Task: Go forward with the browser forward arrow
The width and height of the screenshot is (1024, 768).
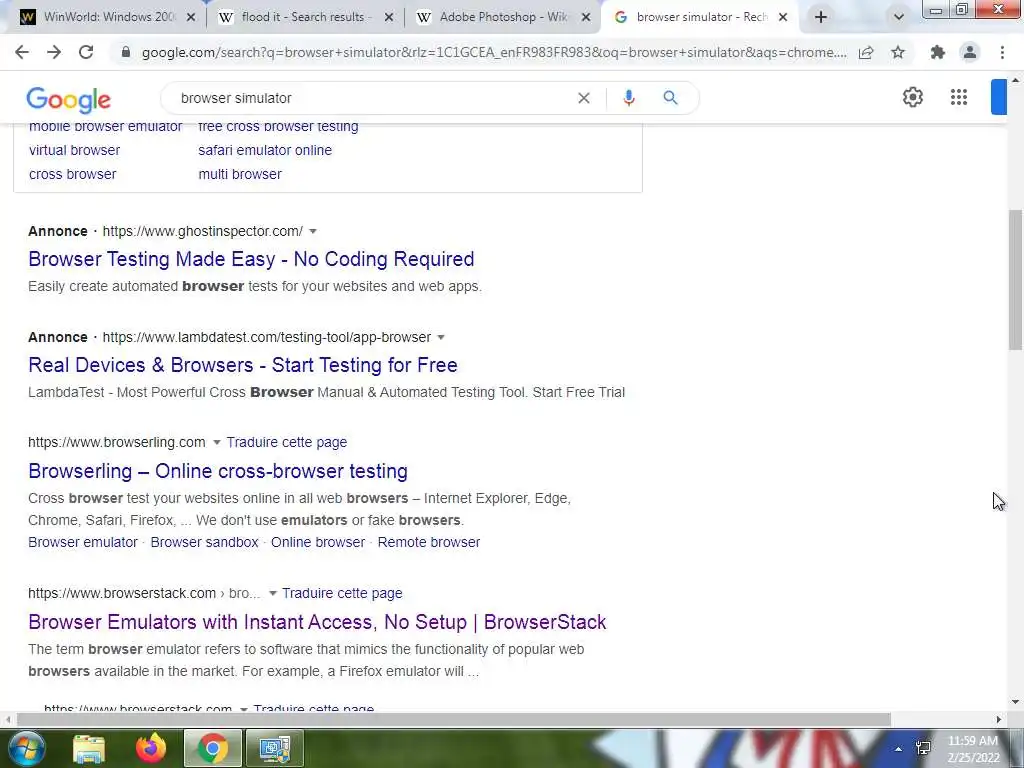Action: [x=54, y=52]
